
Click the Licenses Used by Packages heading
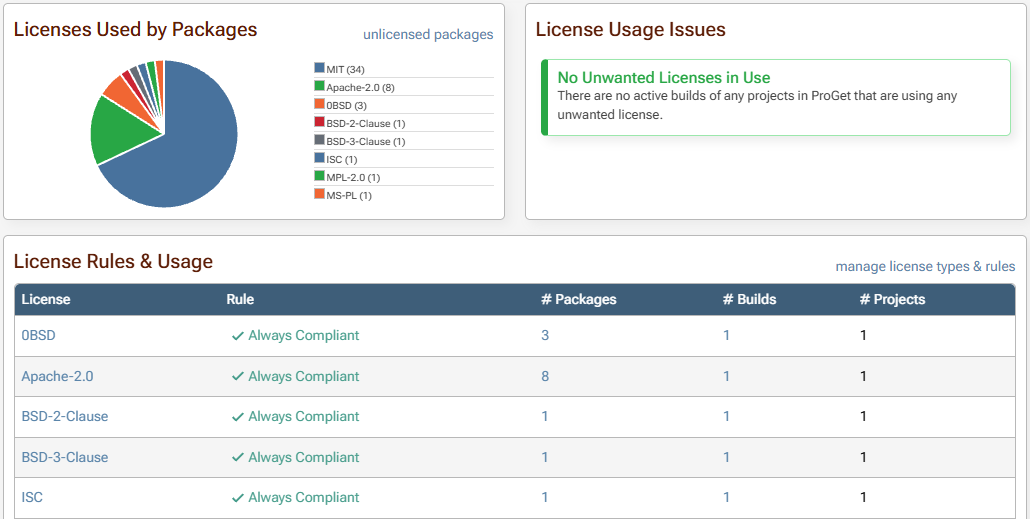click(135, 30)
